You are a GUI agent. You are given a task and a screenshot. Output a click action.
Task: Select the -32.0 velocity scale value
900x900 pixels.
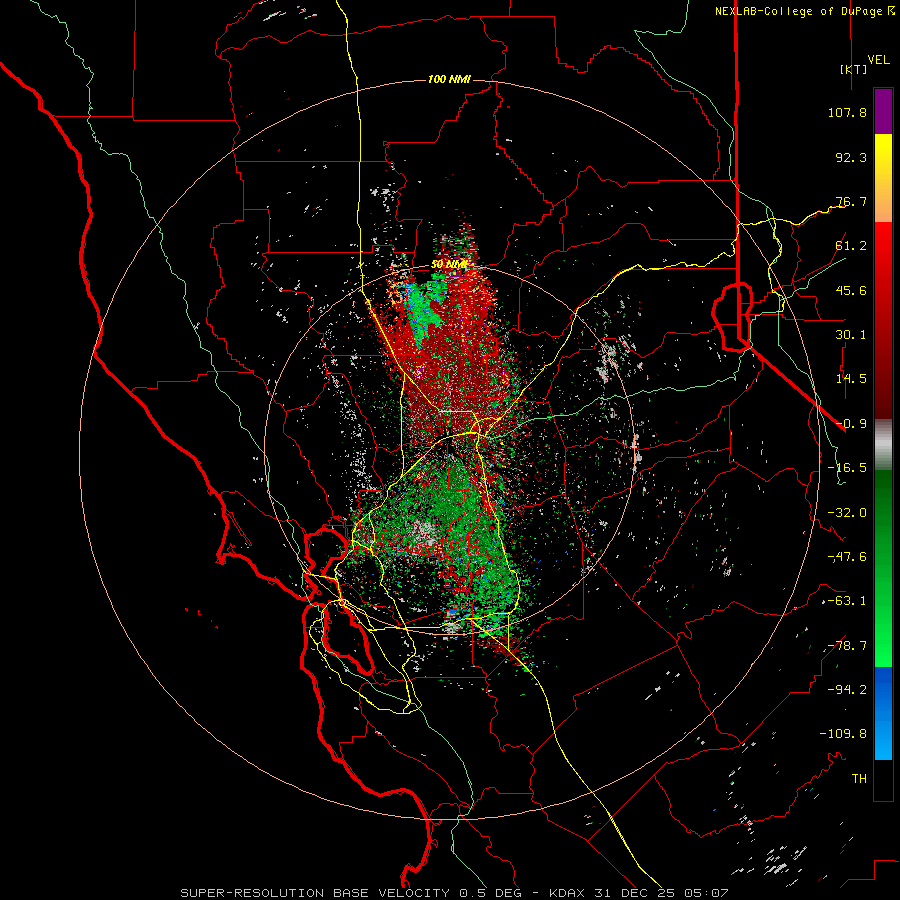(x=847, y=513)
